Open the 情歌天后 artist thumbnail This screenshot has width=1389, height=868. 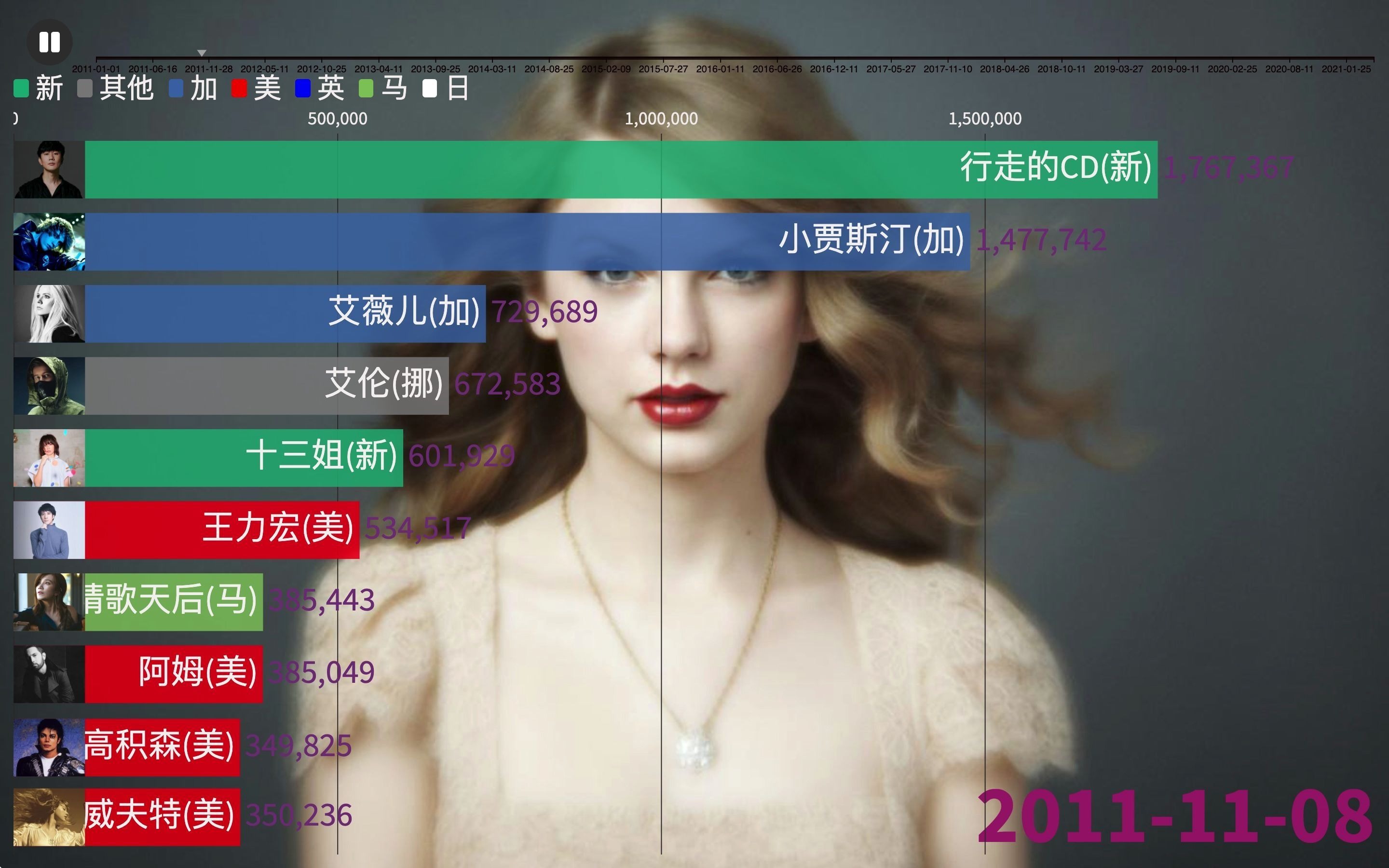click(x=49, y=602)
